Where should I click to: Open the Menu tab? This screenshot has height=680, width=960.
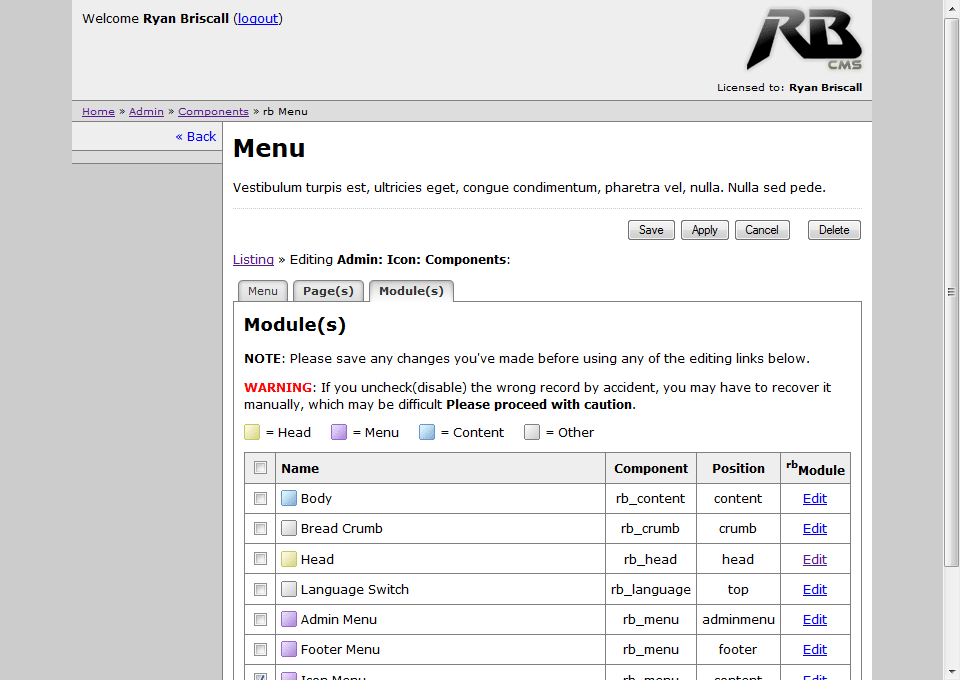[x=263, y=291]
